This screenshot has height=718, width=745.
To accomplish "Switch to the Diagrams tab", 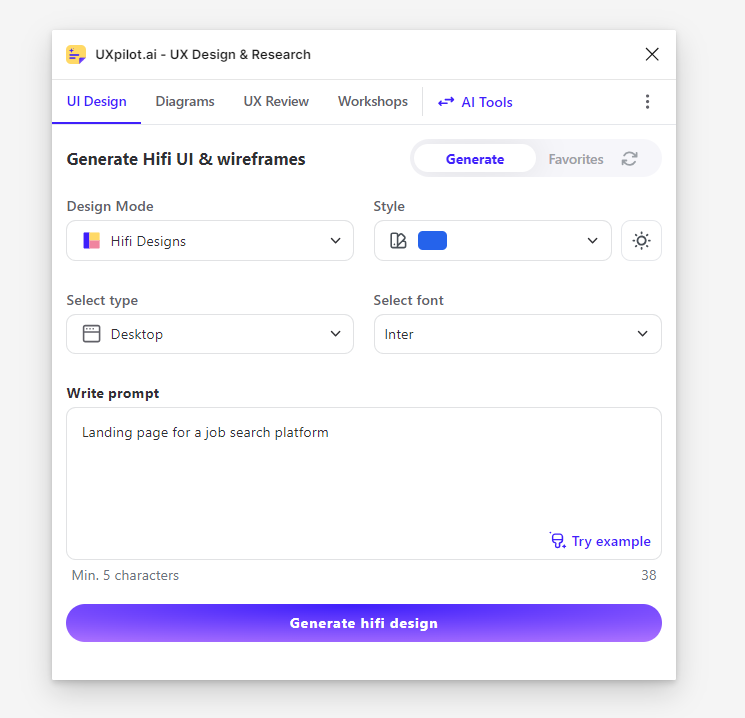I will (x=185, y=102).
